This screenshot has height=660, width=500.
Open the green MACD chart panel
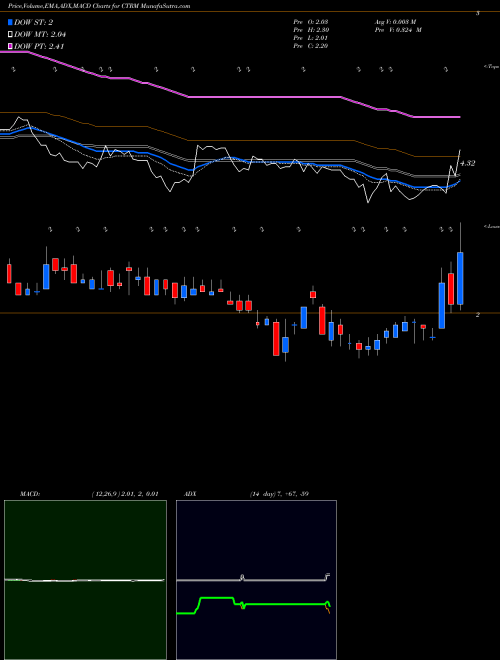pyautogui.click(x=85, y=580)
